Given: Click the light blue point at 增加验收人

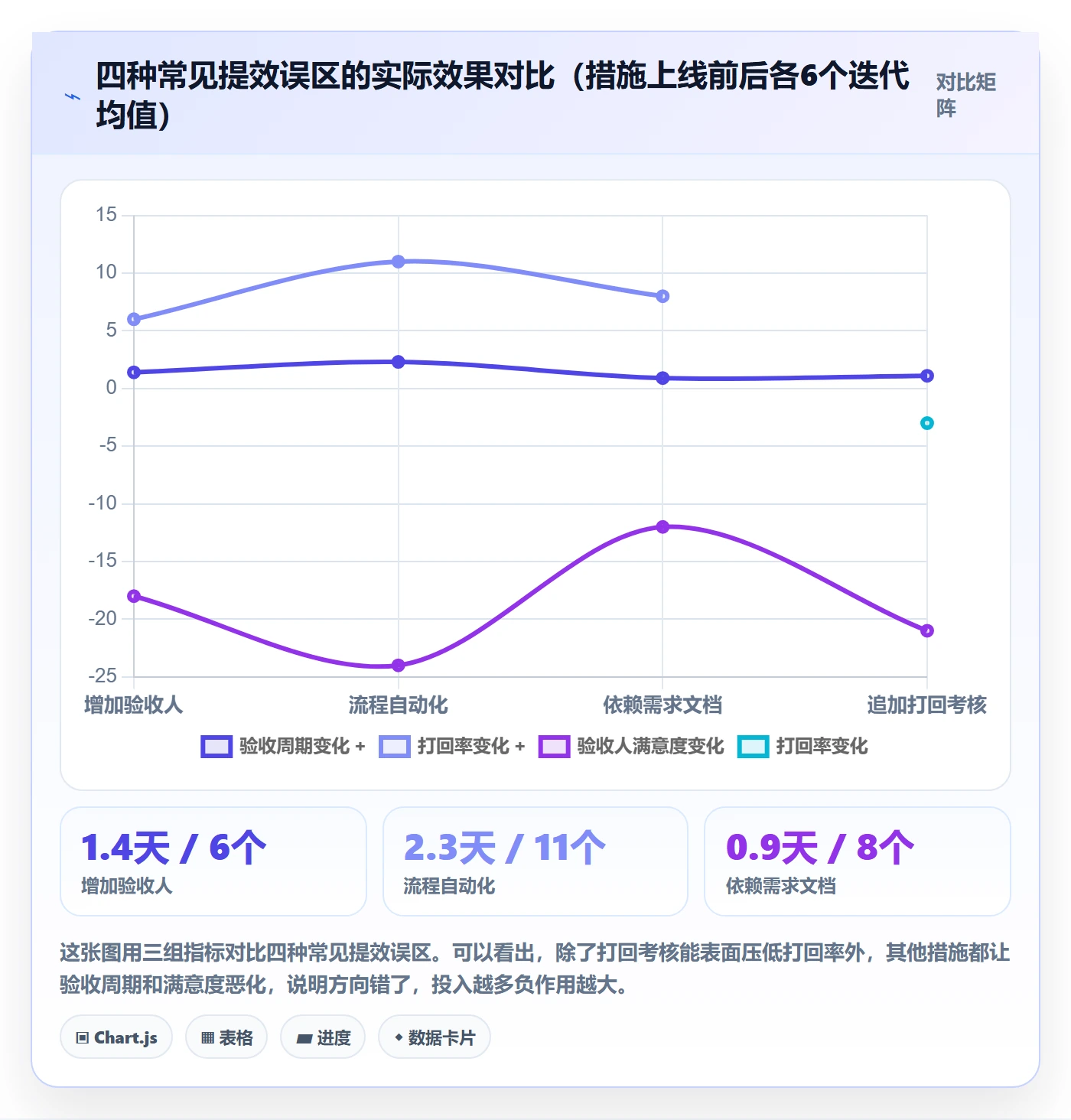Looking at the screenshot, I should coord(134,319).
